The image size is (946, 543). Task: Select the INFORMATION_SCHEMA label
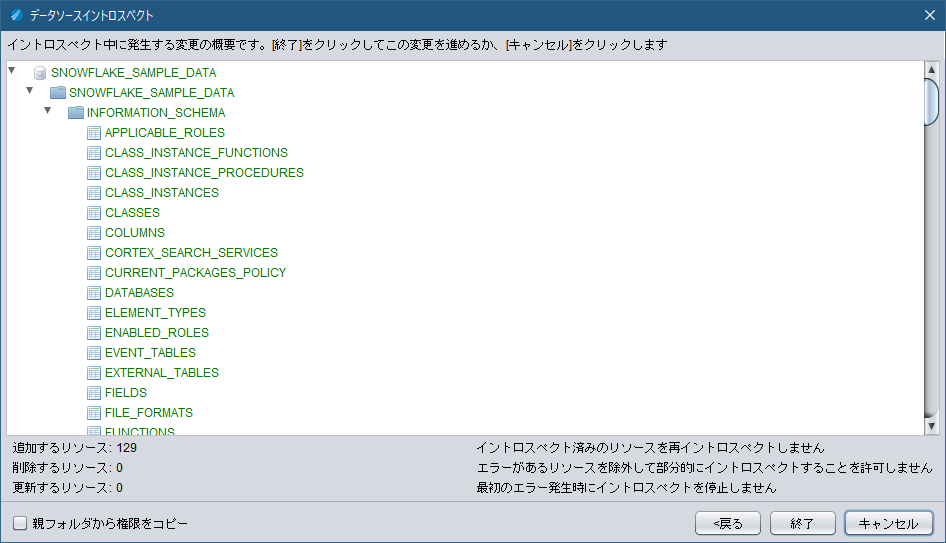pyautogui.click(x=156, y=113)
